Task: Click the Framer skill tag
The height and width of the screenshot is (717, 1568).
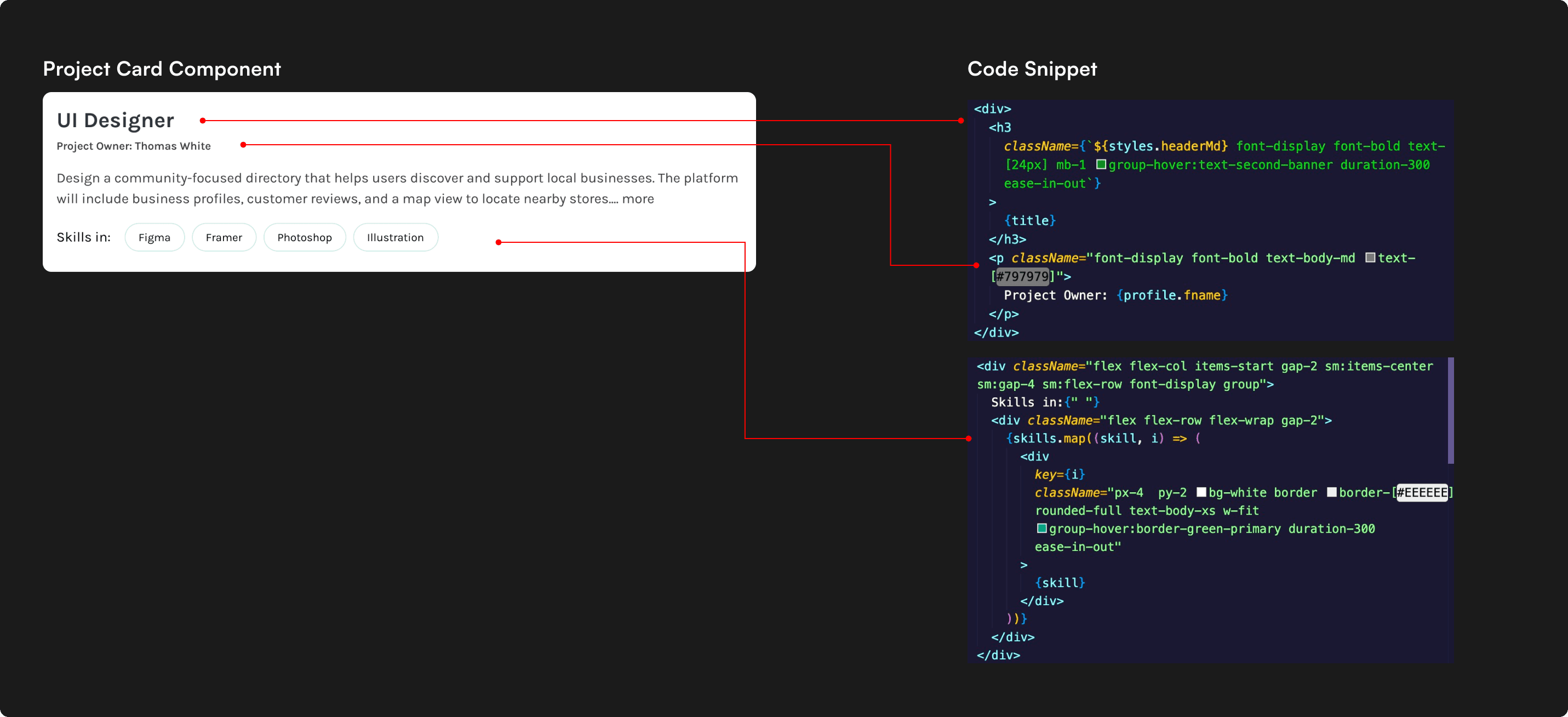Action: click(224, 237)
